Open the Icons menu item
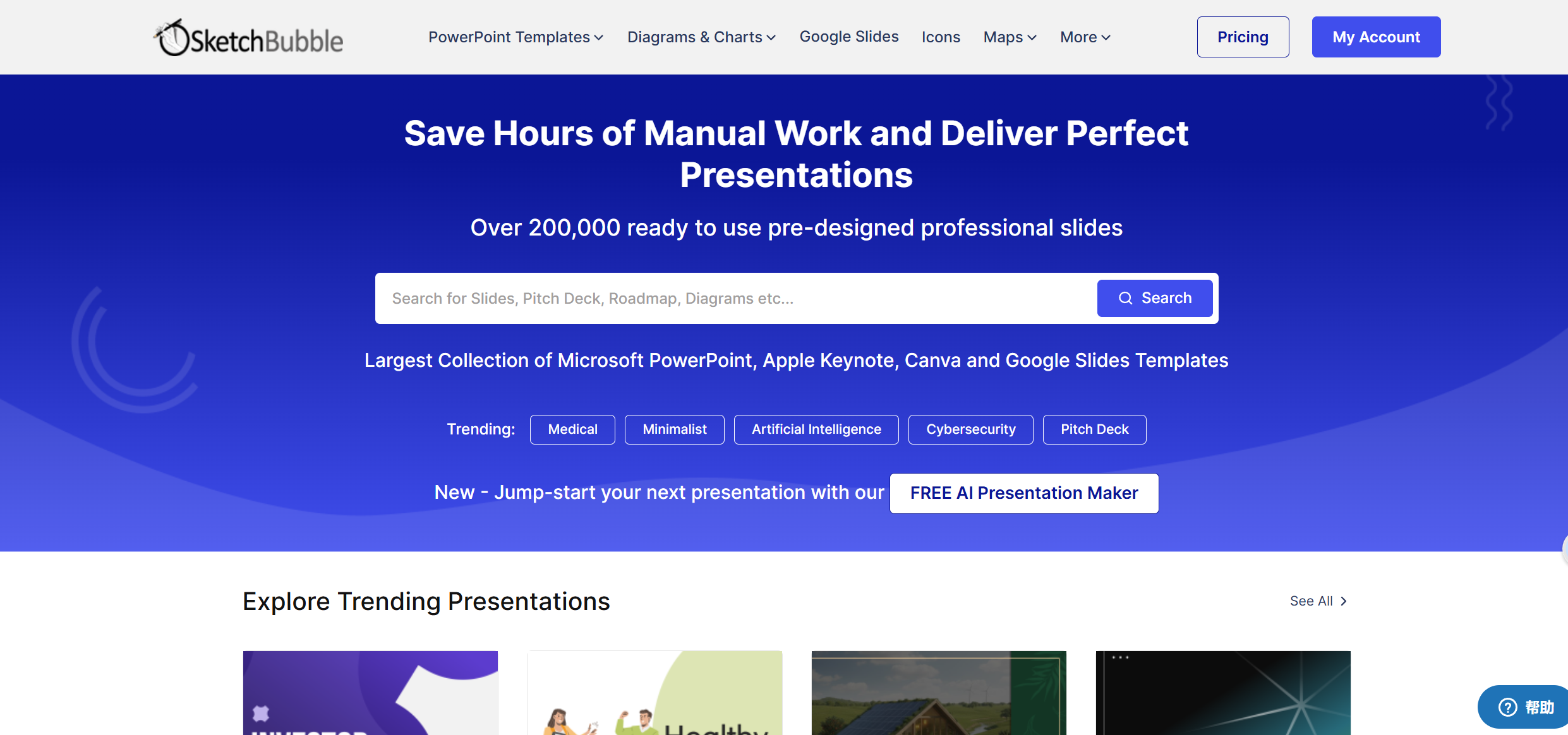 (x=941, y=37)
